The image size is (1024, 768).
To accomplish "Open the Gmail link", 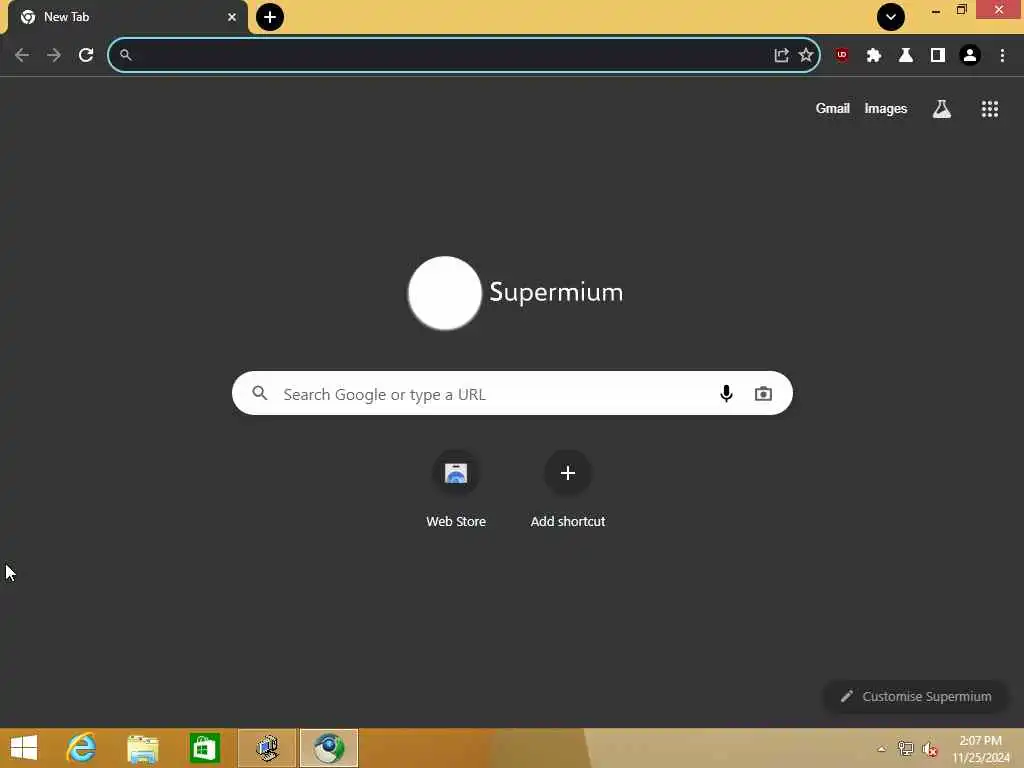I will pos(833,108).
